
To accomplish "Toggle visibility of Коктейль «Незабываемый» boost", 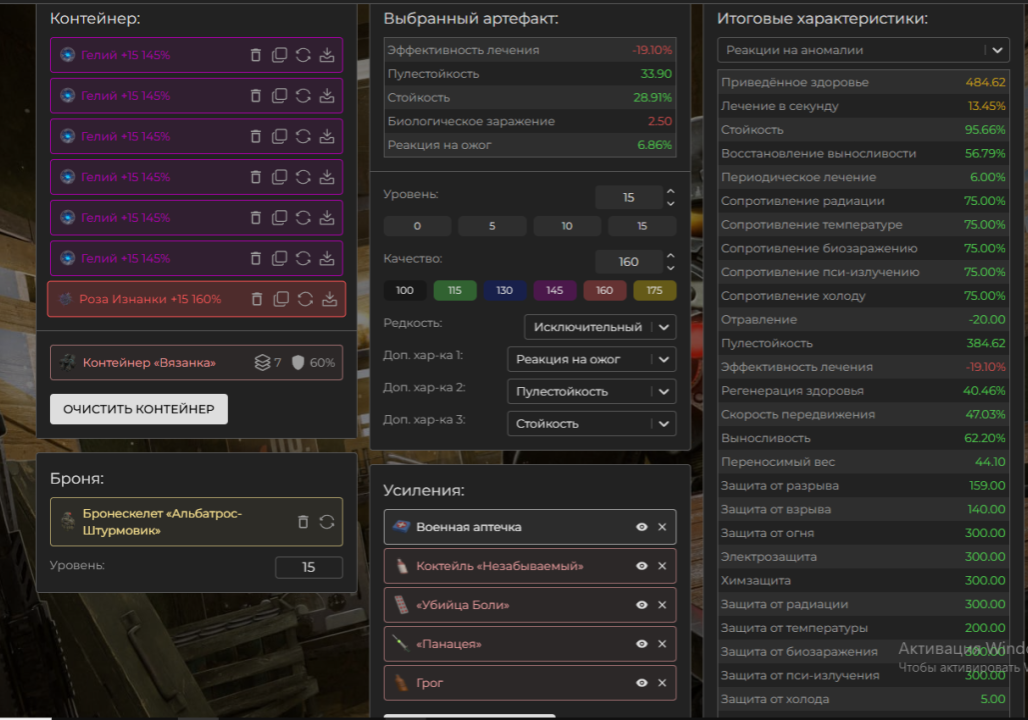I will pos(641,566).
